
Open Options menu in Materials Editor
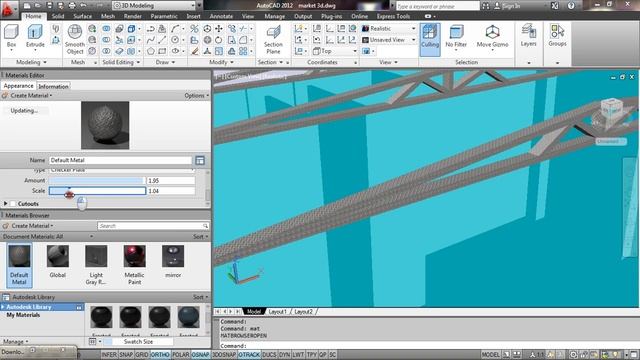(x=197, y=96)
